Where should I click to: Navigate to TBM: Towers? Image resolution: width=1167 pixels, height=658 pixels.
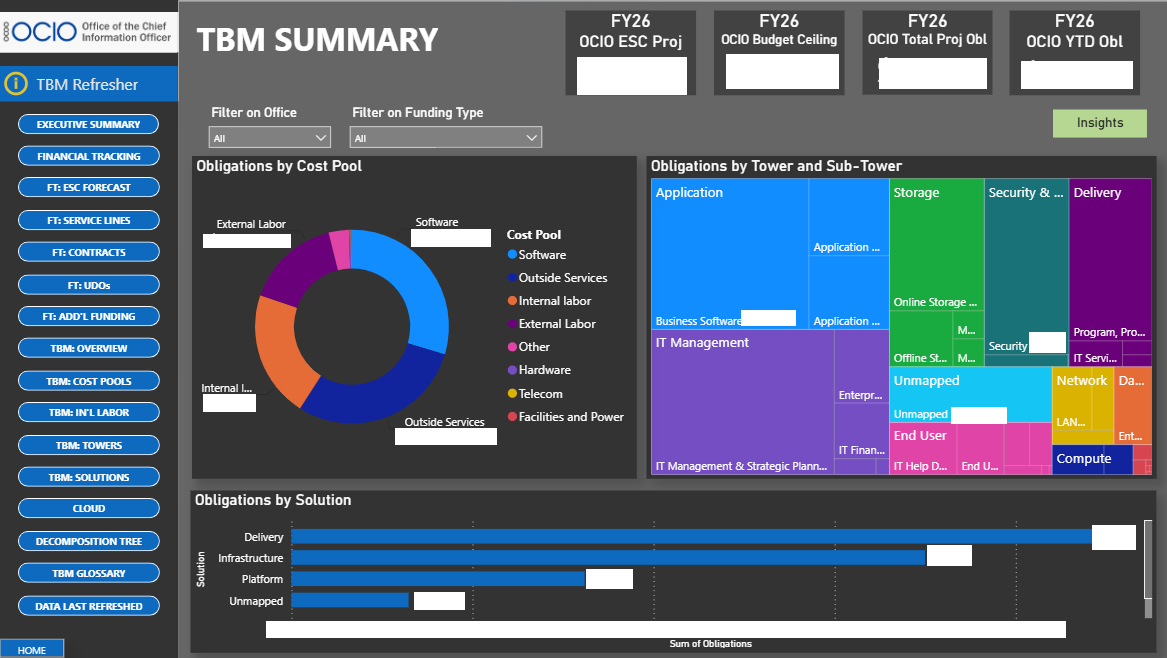[89, 445]
